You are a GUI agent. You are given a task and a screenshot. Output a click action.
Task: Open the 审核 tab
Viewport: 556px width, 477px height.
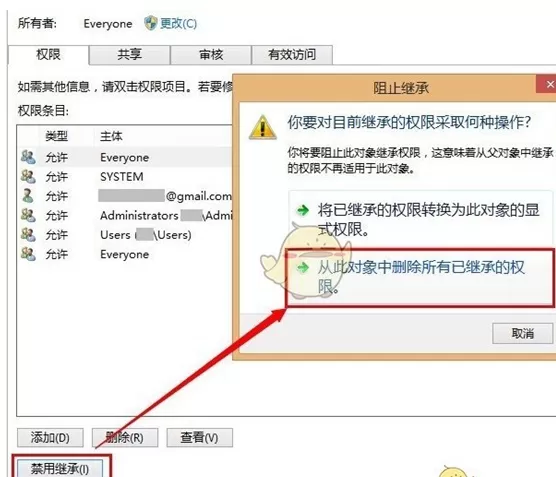211,55
